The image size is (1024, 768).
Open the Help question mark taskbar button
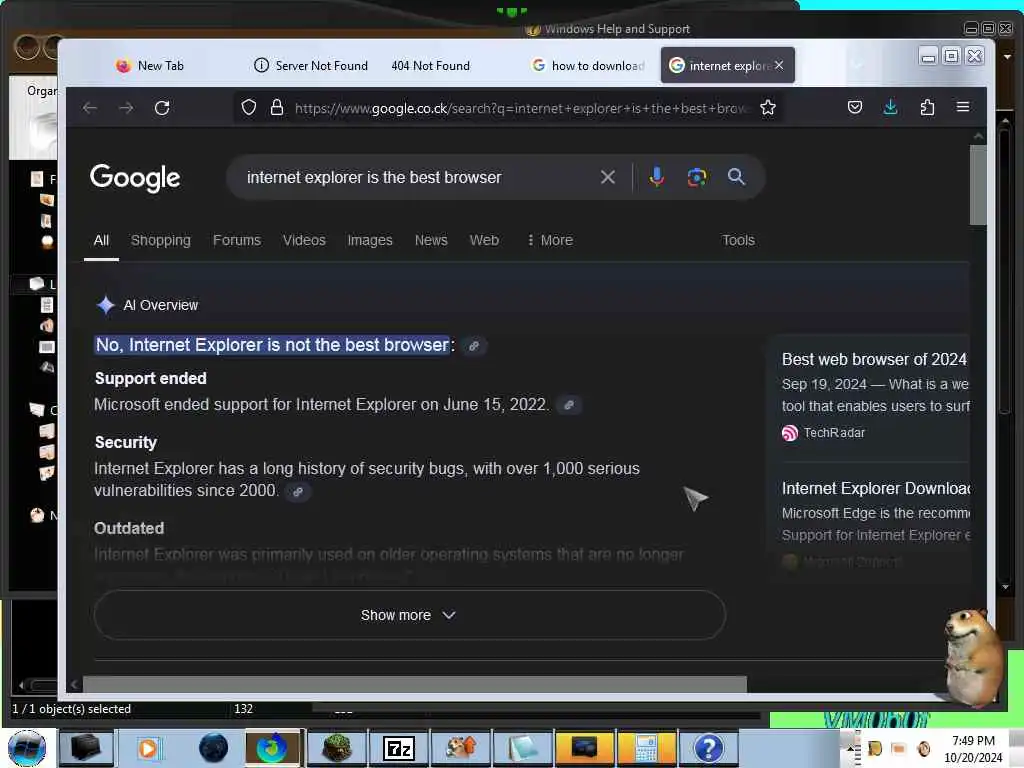[708, 748]
